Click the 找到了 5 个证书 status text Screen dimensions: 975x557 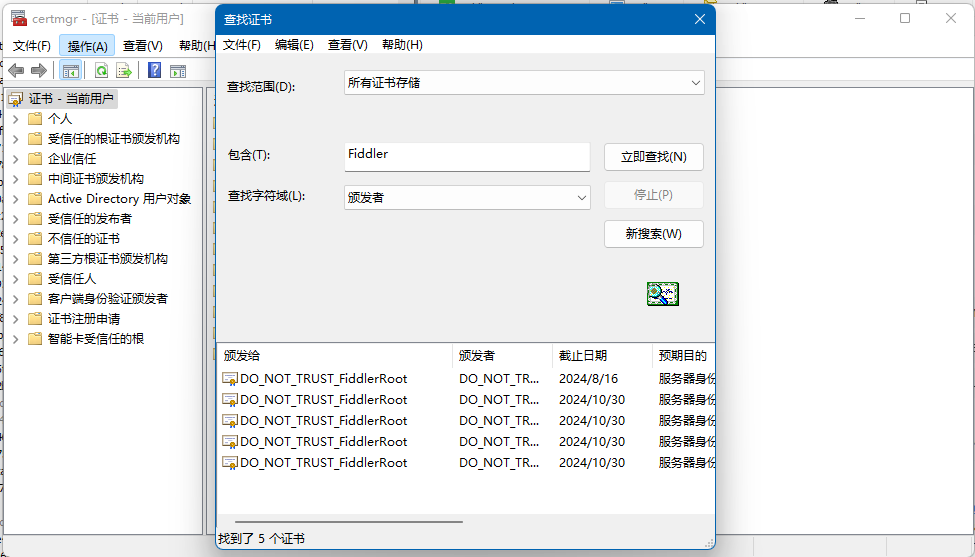[261, 538]
